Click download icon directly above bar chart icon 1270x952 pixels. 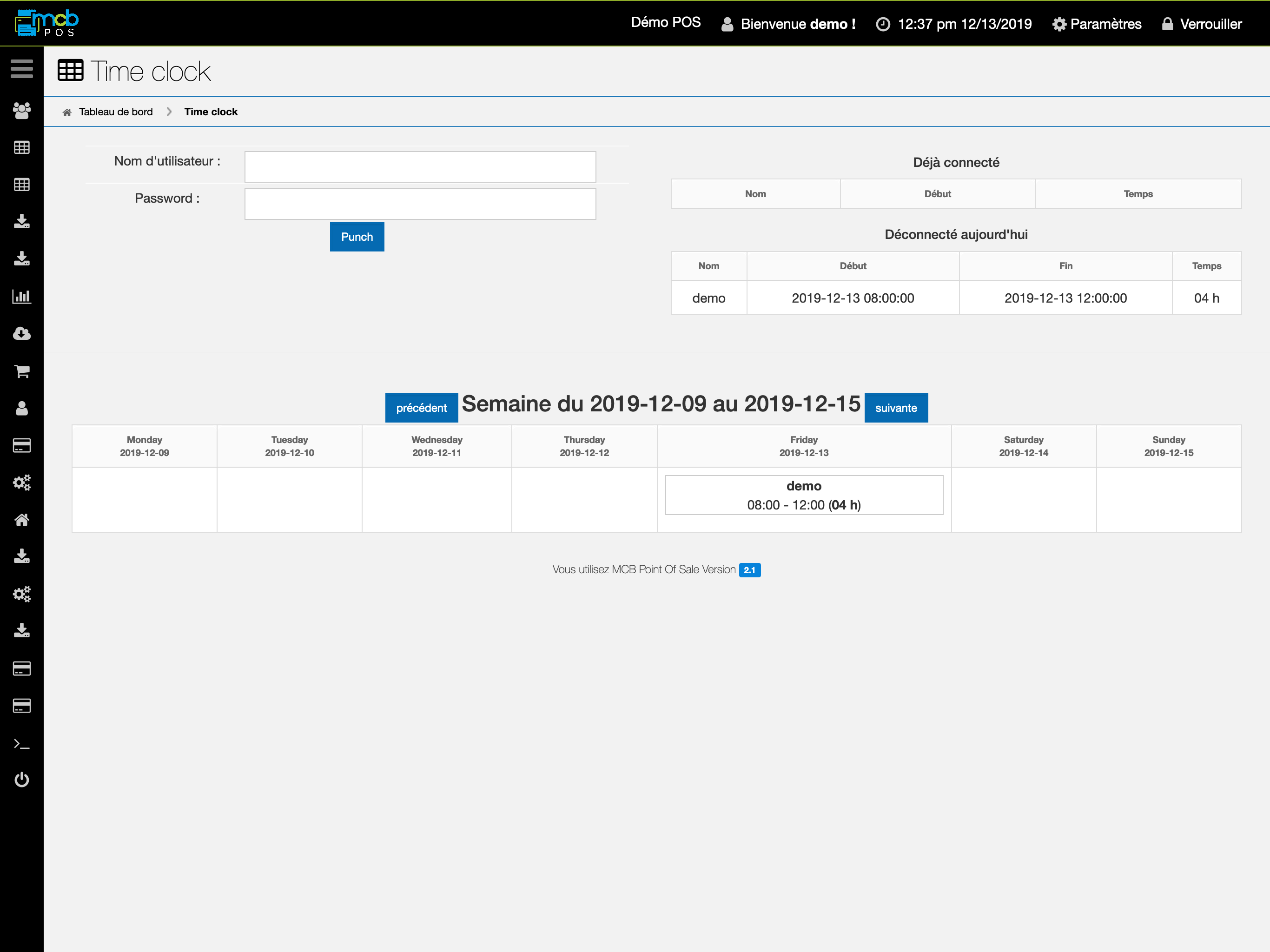tap(22, 259)
